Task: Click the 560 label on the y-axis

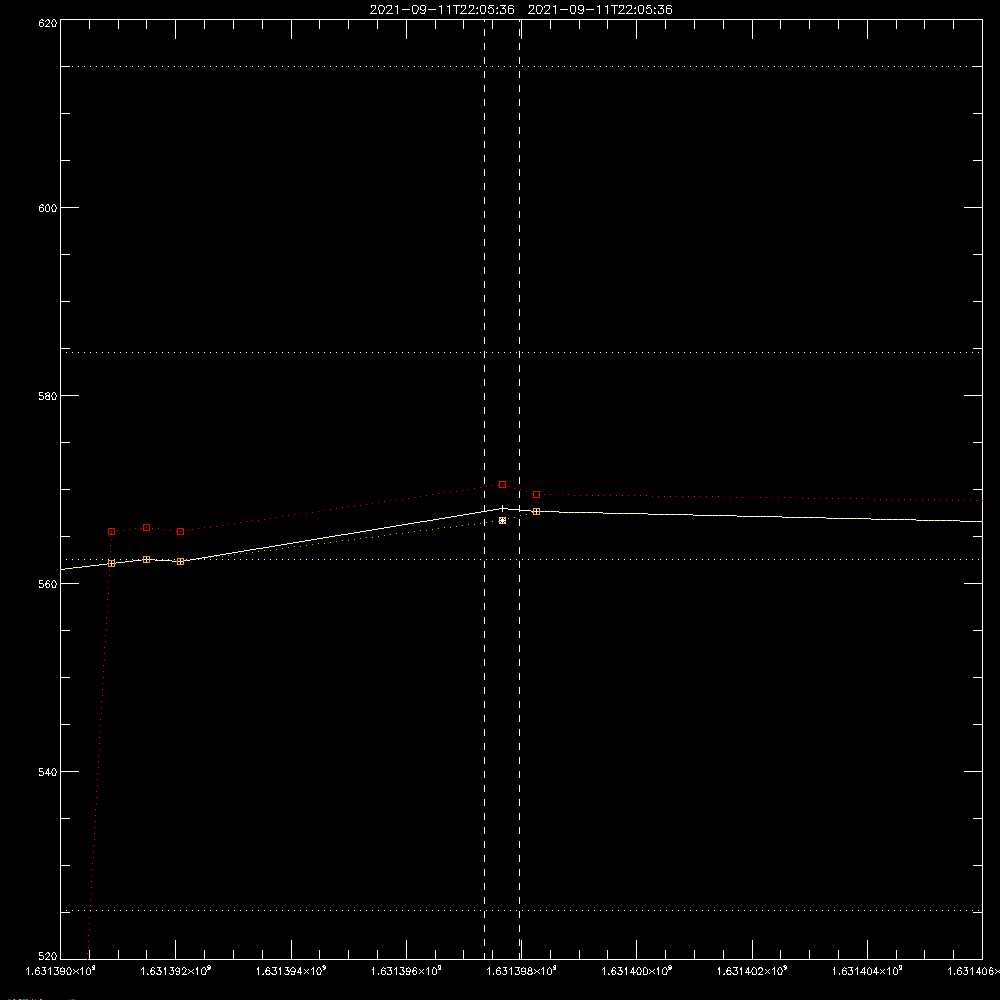Action: [48, 584]
